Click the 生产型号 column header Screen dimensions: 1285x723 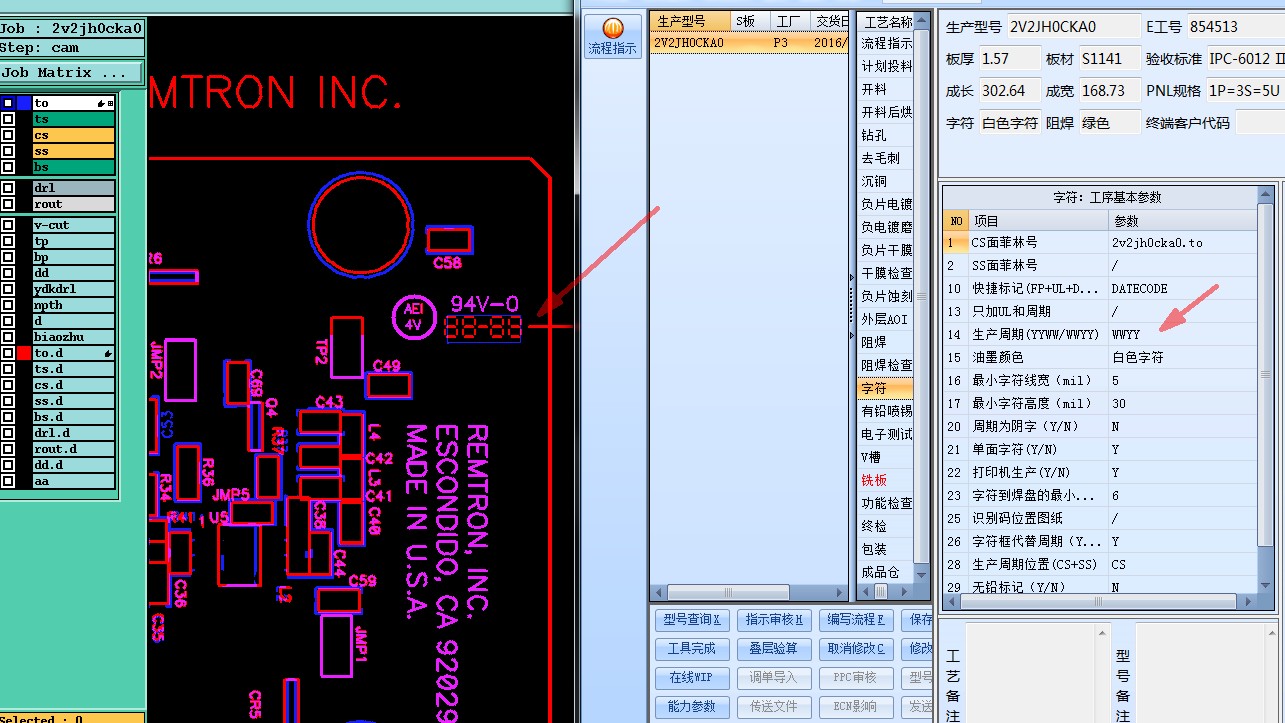(x=690, y=21)
